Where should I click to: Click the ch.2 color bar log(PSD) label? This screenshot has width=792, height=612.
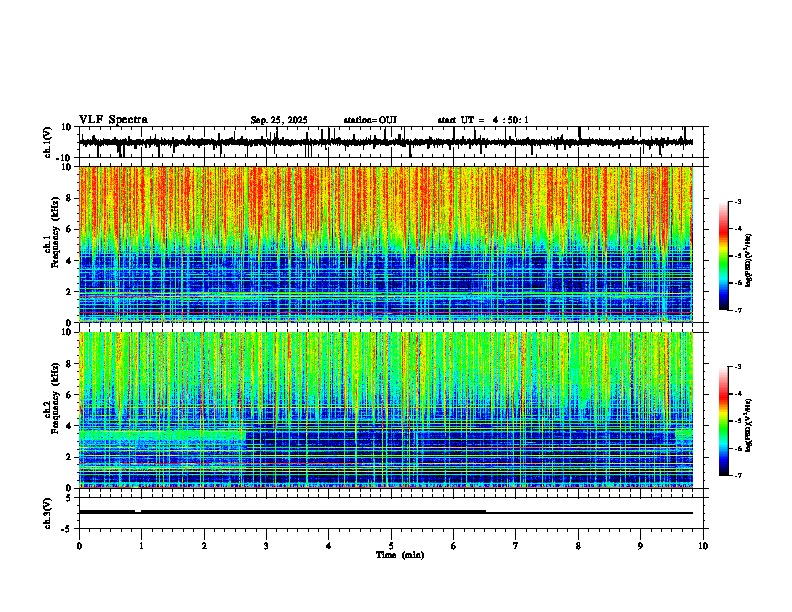(x=749, y=425)
